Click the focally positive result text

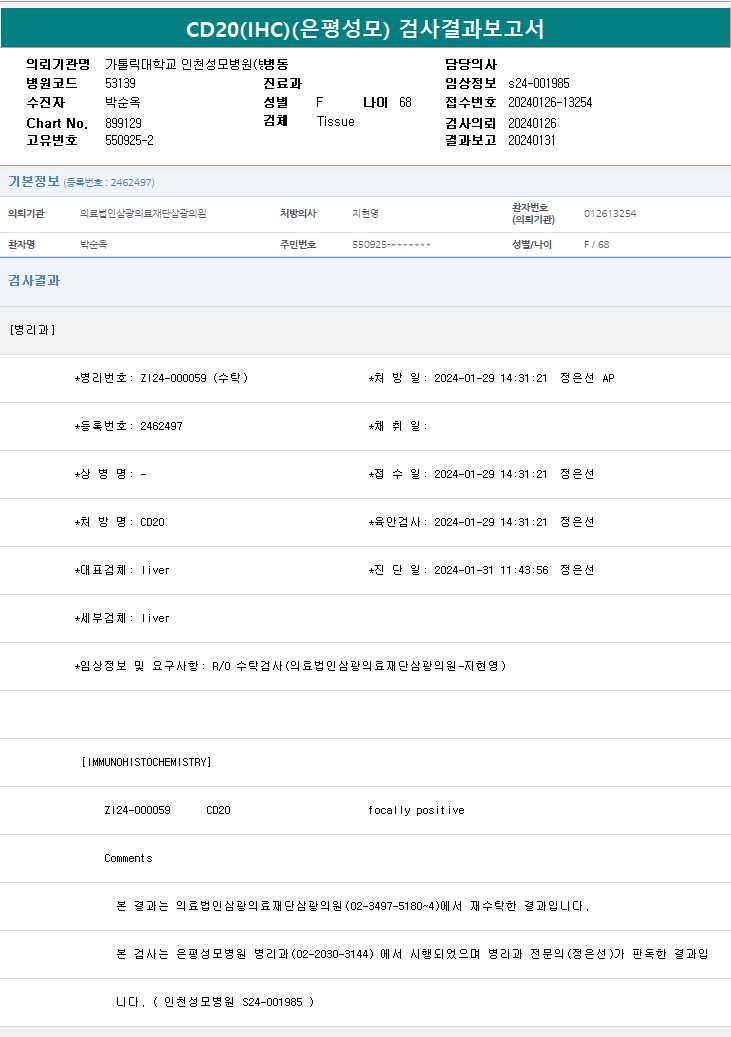415,810
